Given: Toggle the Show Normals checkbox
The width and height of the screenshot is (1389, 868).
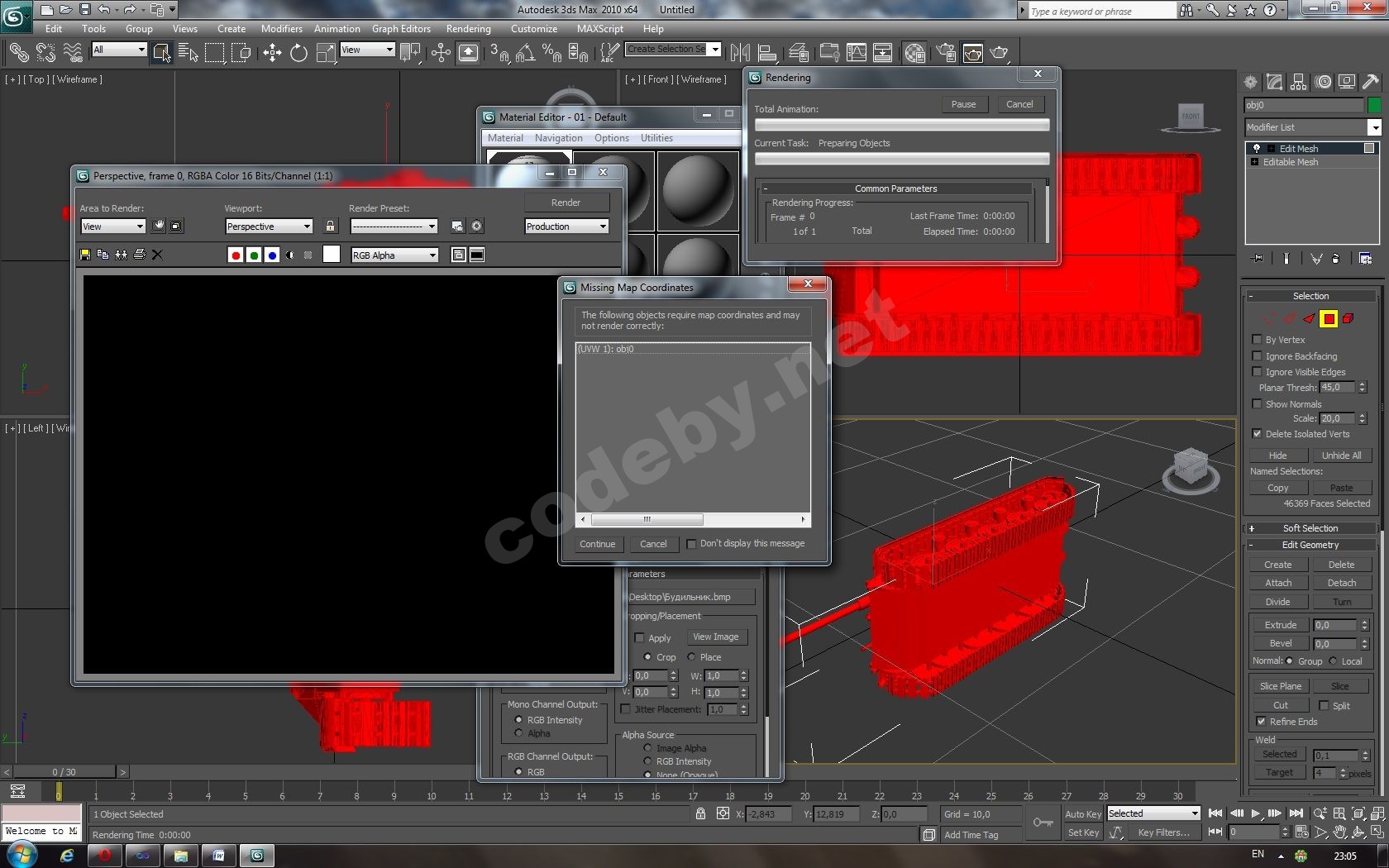Looking at the screenshot, I should click(1258, 404).
